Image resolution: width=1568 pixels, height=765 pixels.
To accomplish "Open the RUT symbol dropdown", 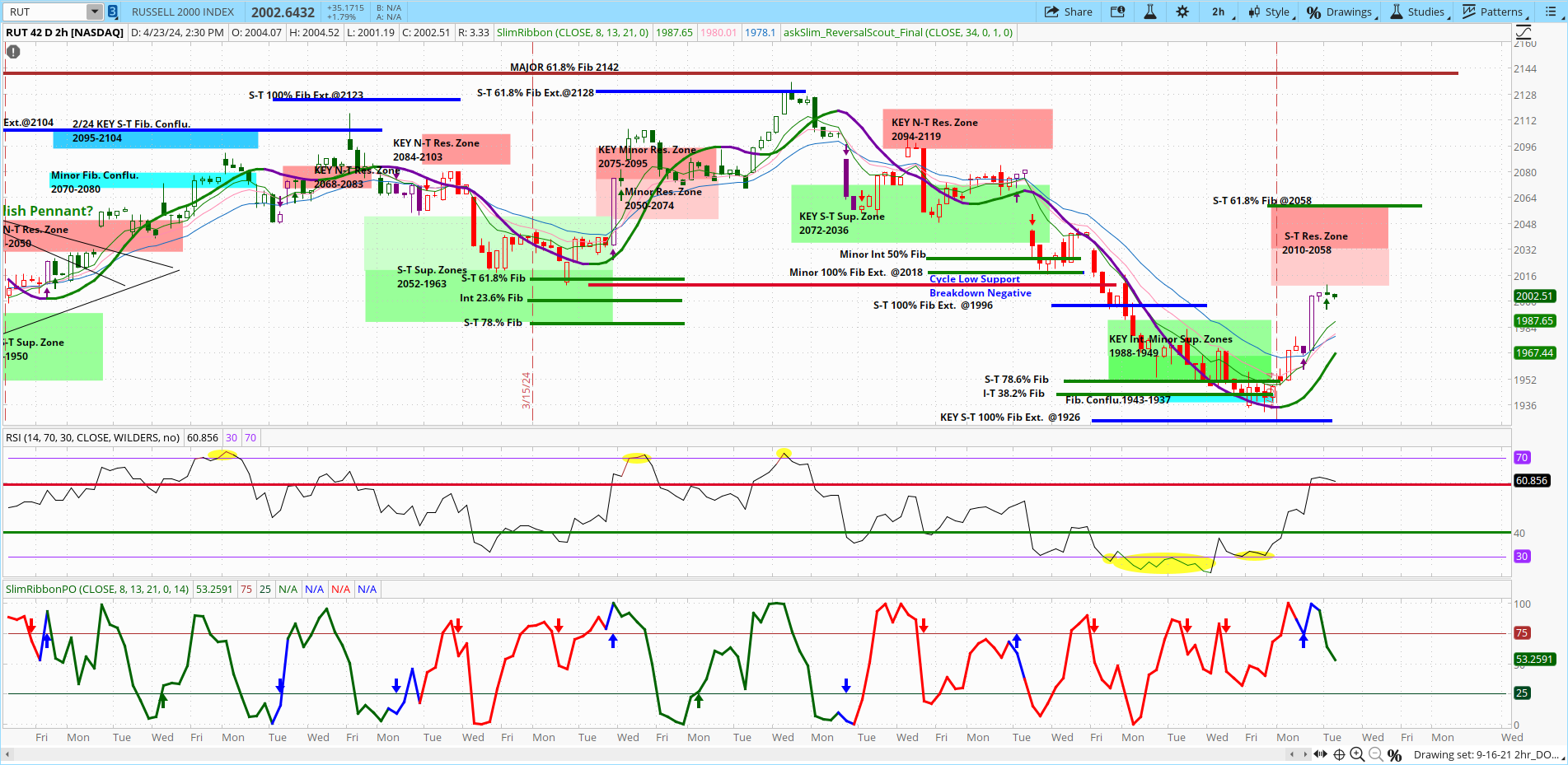I will point(93,12).
